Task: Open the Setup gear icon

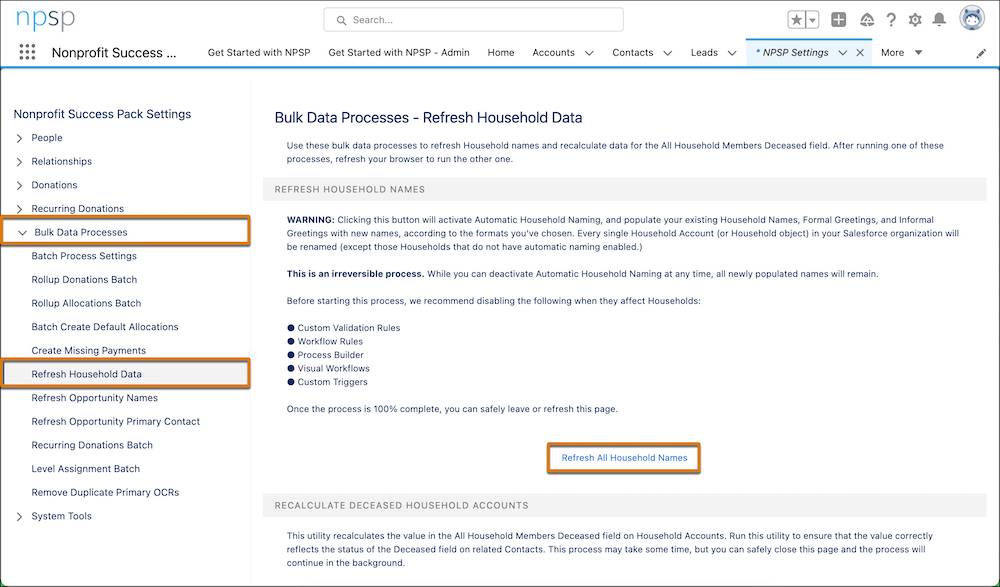Action: (915, 20)
